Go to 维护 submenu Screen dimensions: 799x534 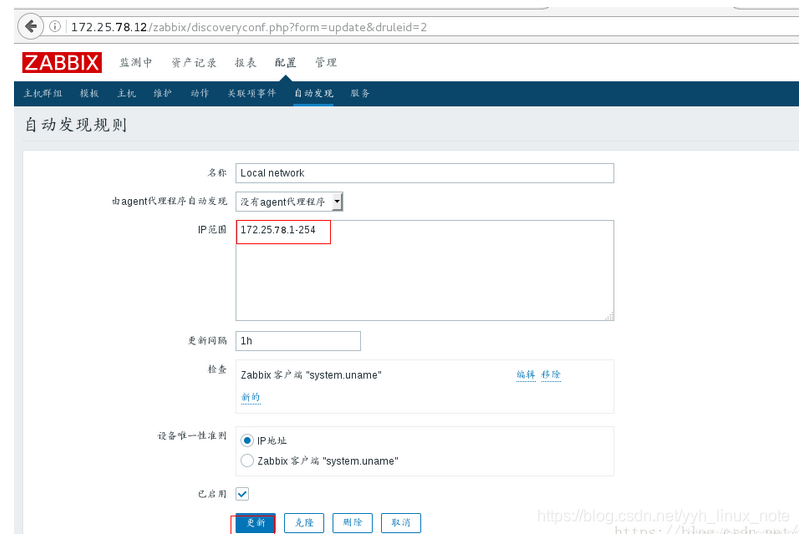click(163, 93)
